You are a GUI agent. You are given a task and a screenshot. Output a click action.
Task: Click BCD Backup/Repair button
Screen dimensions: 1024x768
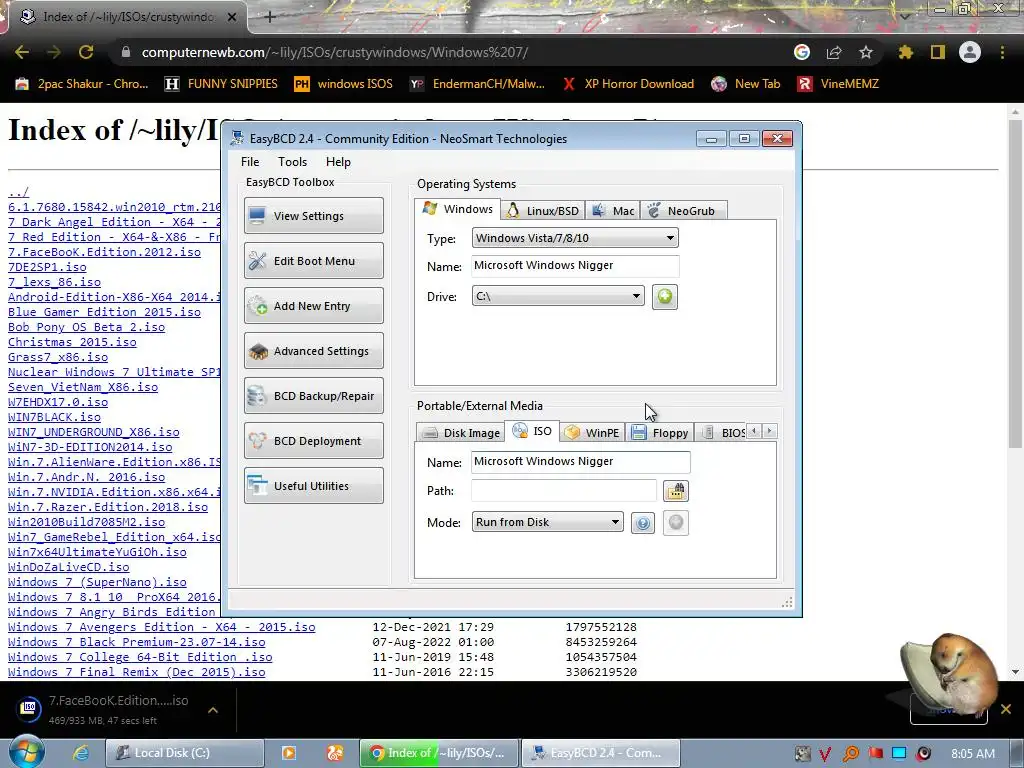pyautogui.click(x=313, y=396)
